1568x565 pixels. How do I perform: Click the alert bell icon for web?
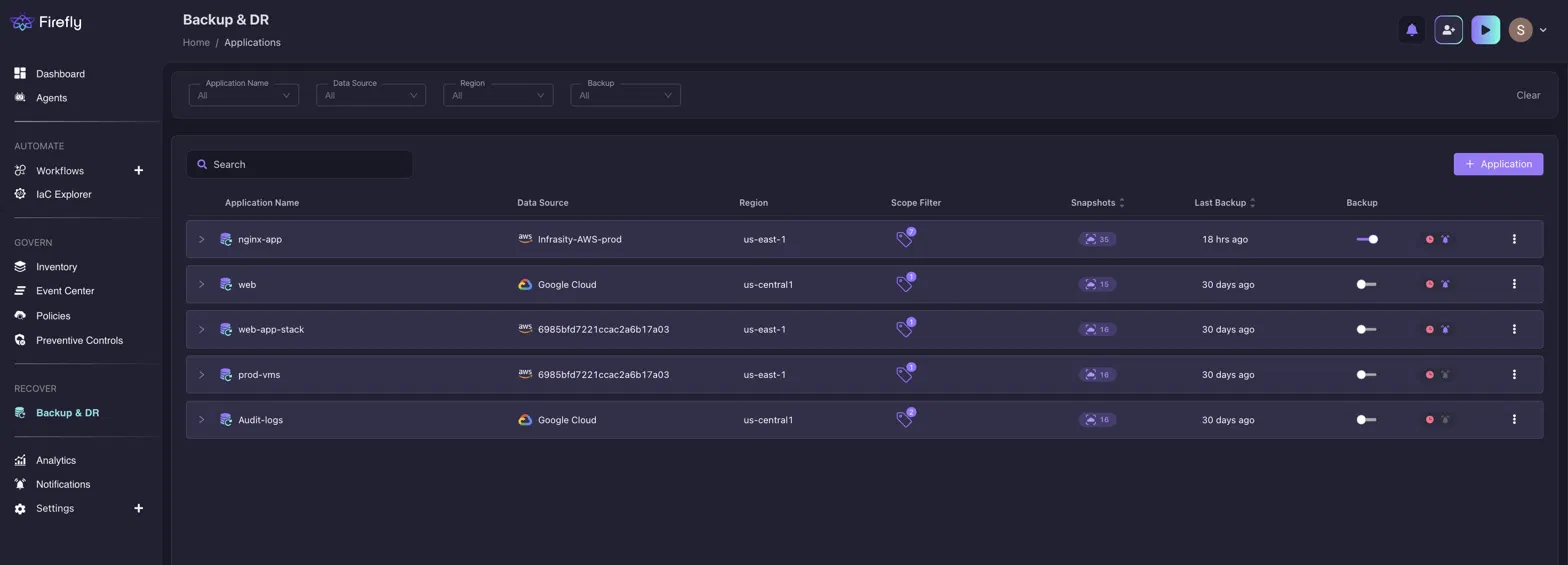click(x=1445, y=284)
